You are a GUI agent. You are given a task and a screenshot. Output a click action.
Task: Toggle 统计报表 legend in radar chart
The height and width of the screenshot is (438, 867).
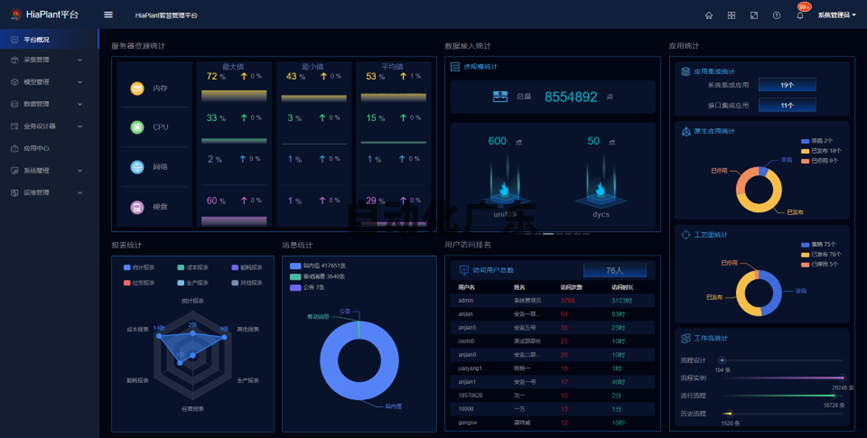[139, 268]
